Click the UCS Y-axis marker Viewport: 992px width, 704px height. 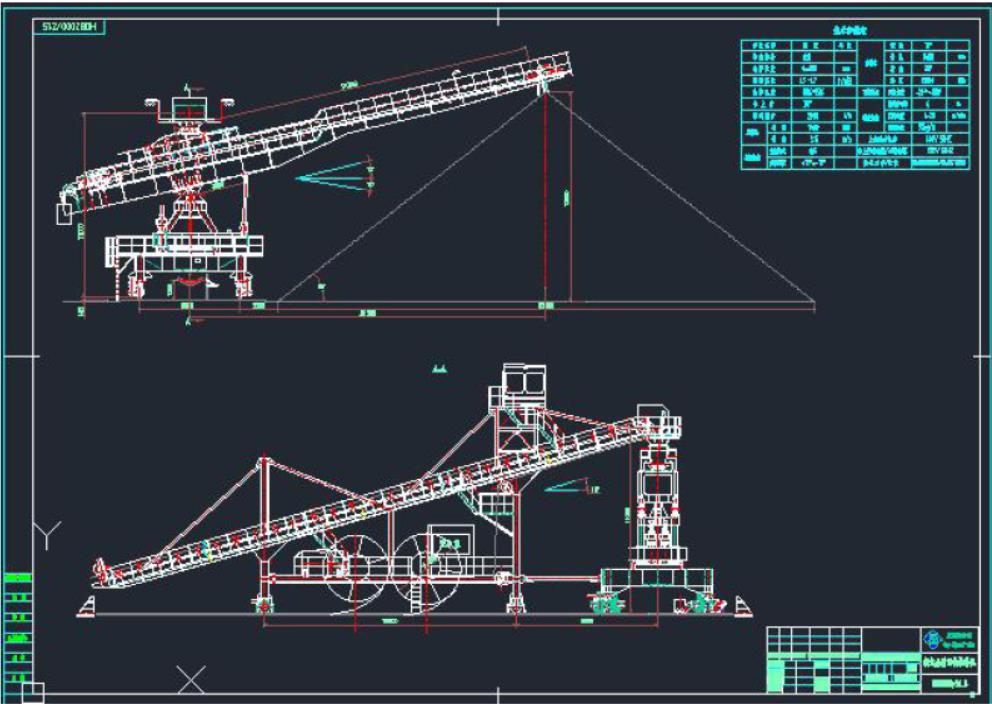click(47, 533)
